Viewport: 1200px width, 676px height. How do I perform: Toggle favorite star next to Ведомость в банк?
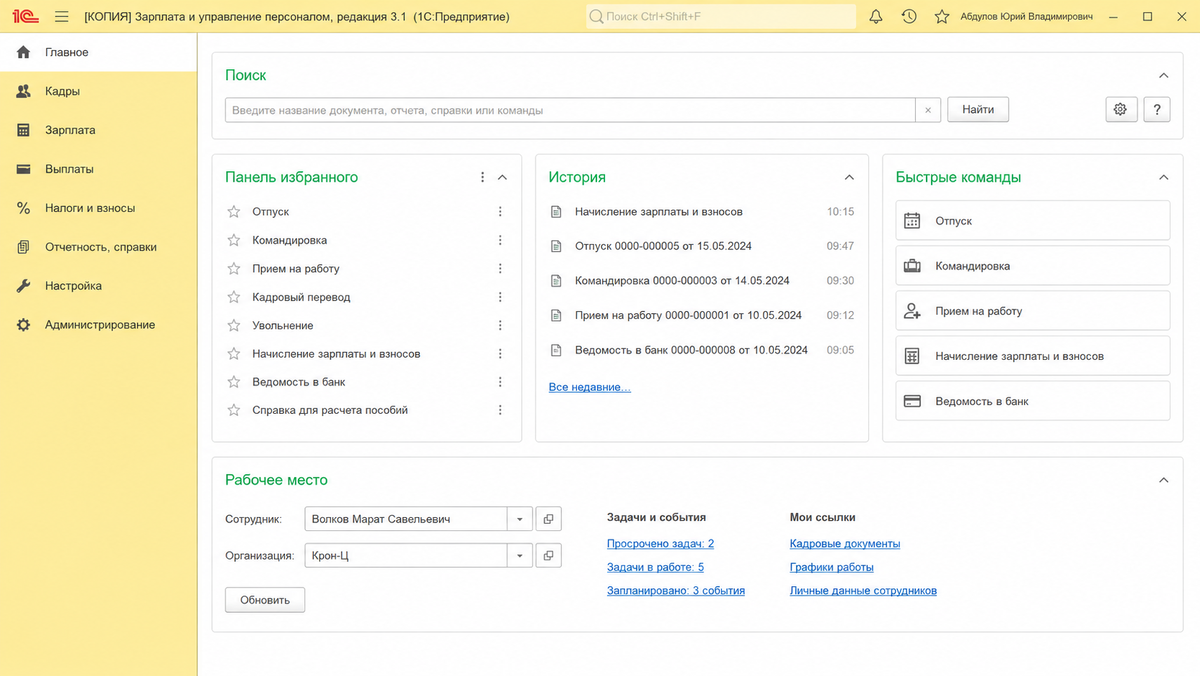click(234, 382)
